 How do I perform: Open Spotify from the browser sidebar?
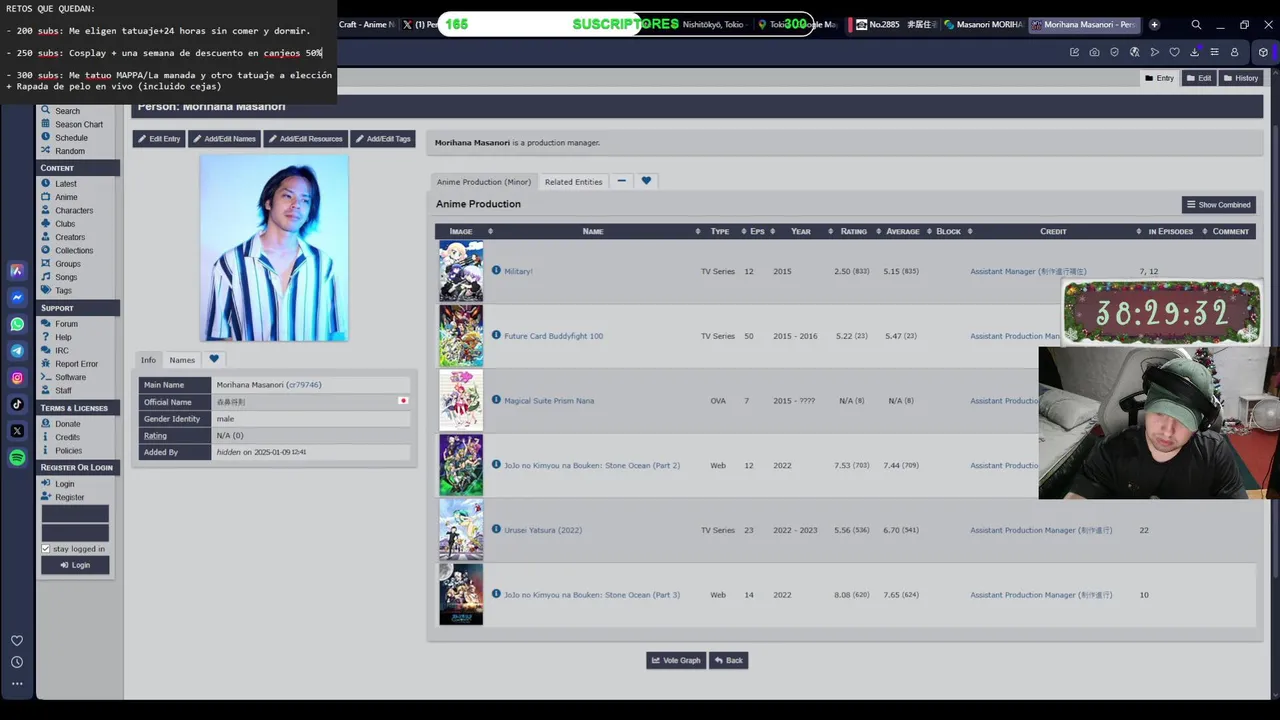17,458
